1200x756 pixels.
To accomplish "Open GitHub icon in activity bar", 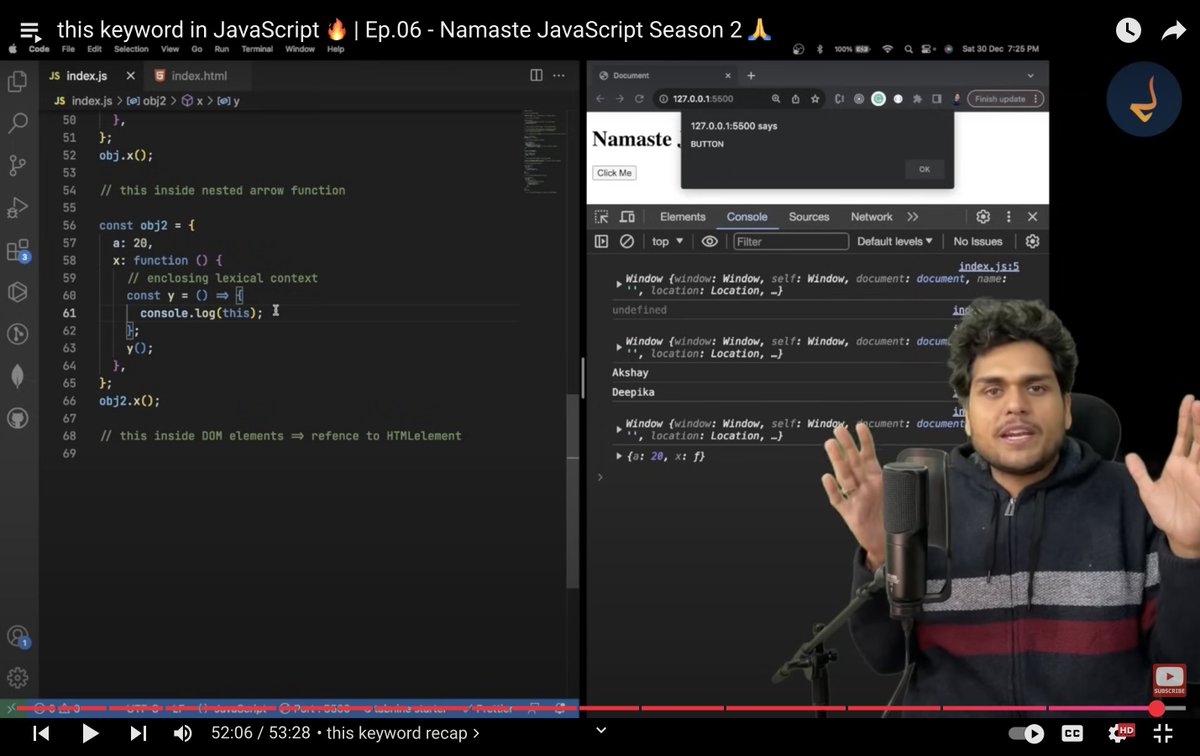I will click(x=18, y=418).
